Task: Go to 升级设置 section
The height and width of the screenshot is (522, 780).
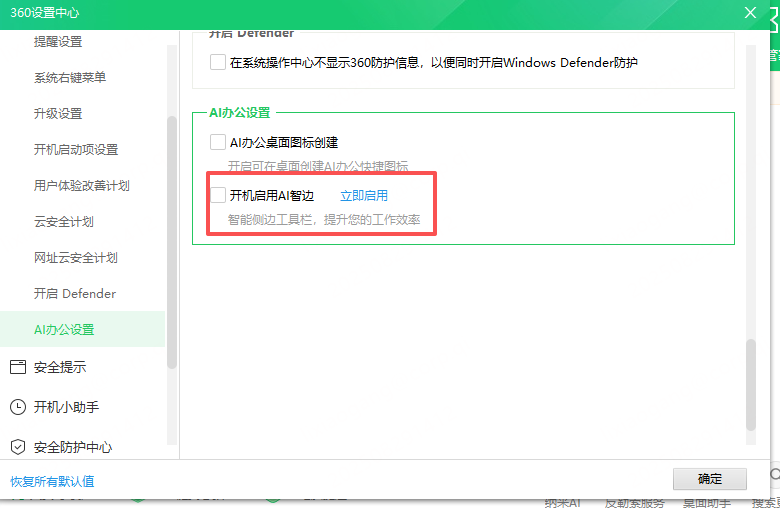Action: (58, 114)
